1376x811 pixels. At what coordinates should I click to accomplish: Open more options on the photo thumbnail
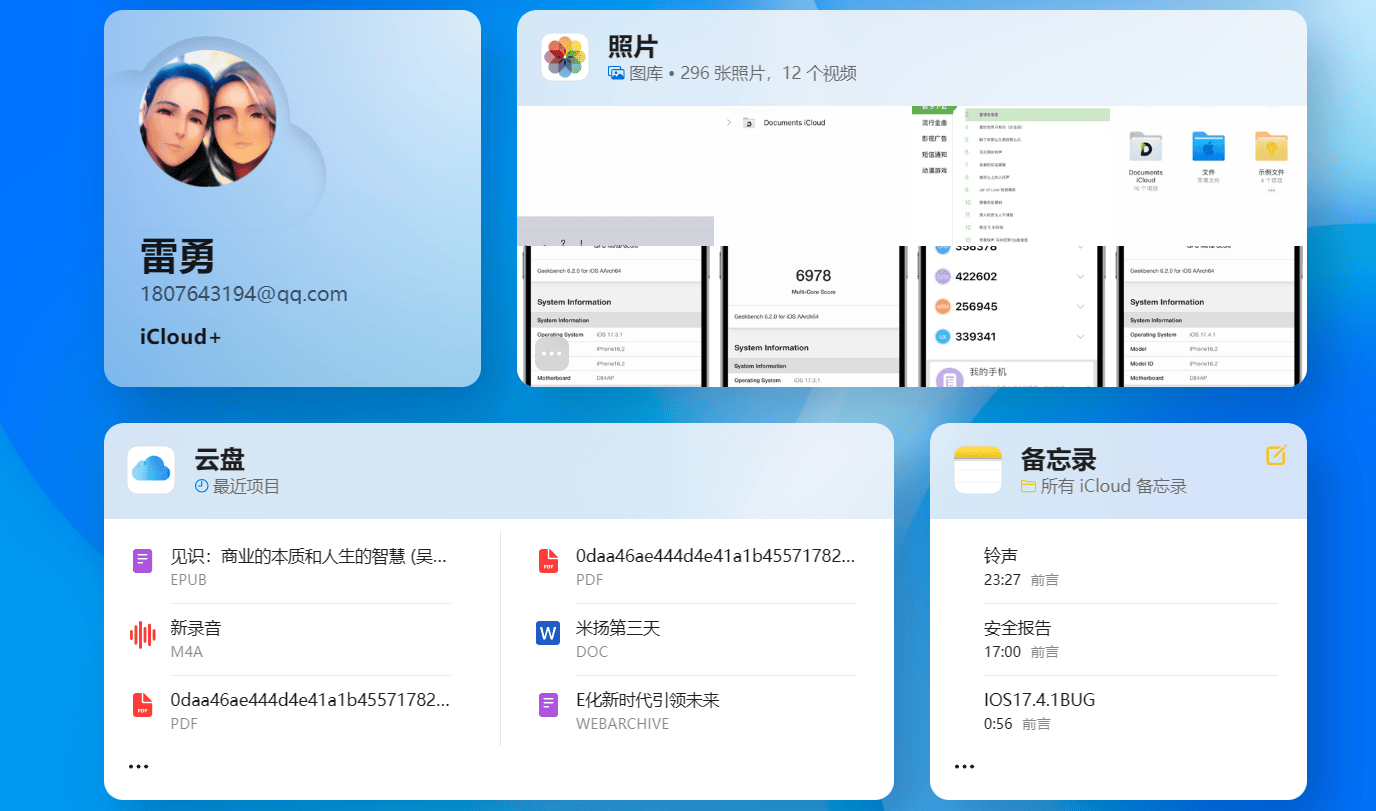[x=552, y=354]
